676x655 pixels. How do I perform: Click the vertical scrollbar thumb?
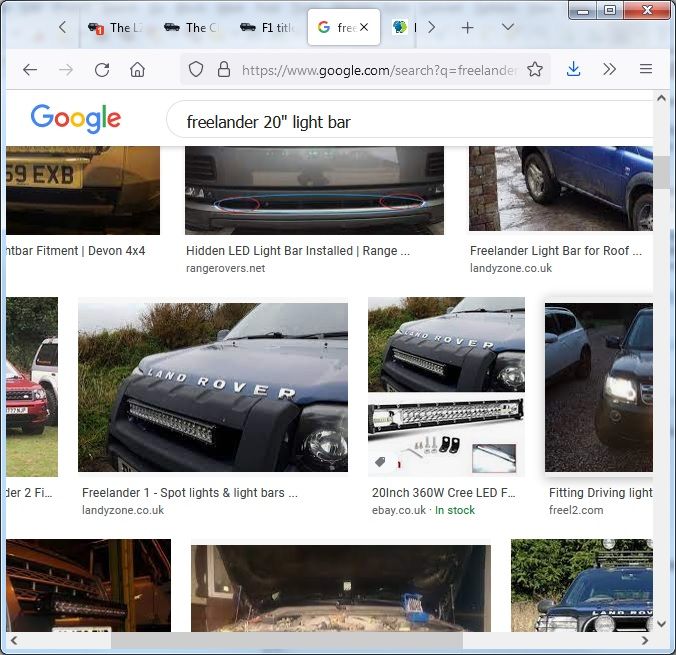pos(661,172)
